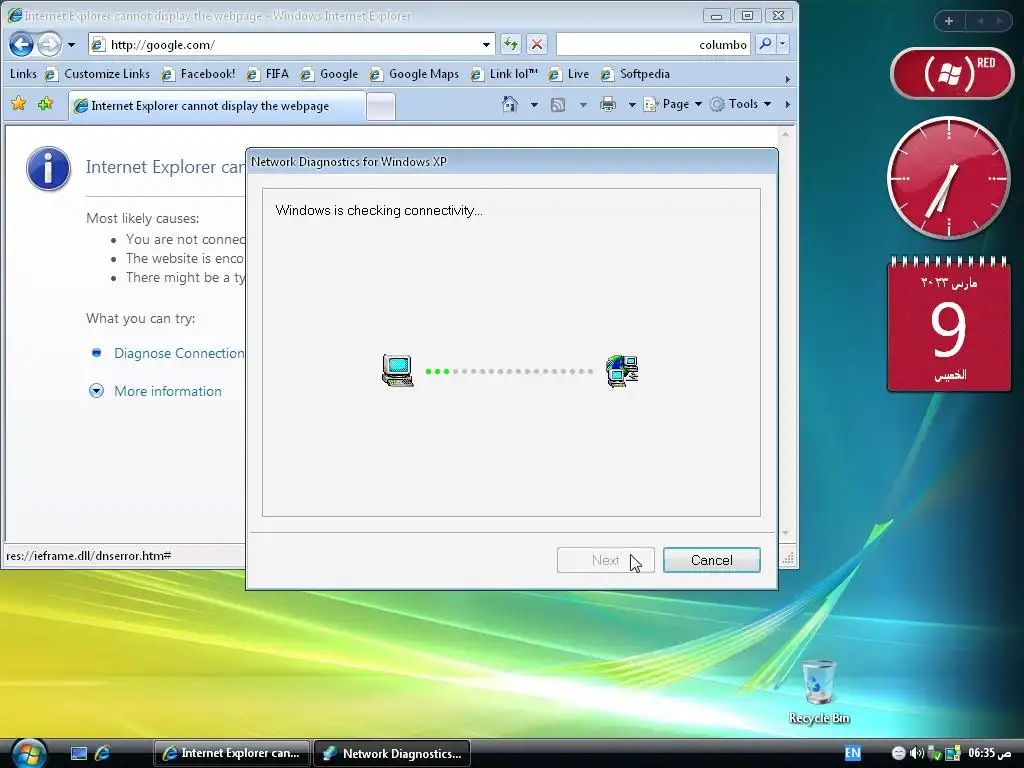Open the Live link in Links bar
Viewport: 1024px width, 768px height.
click(569, 74)
